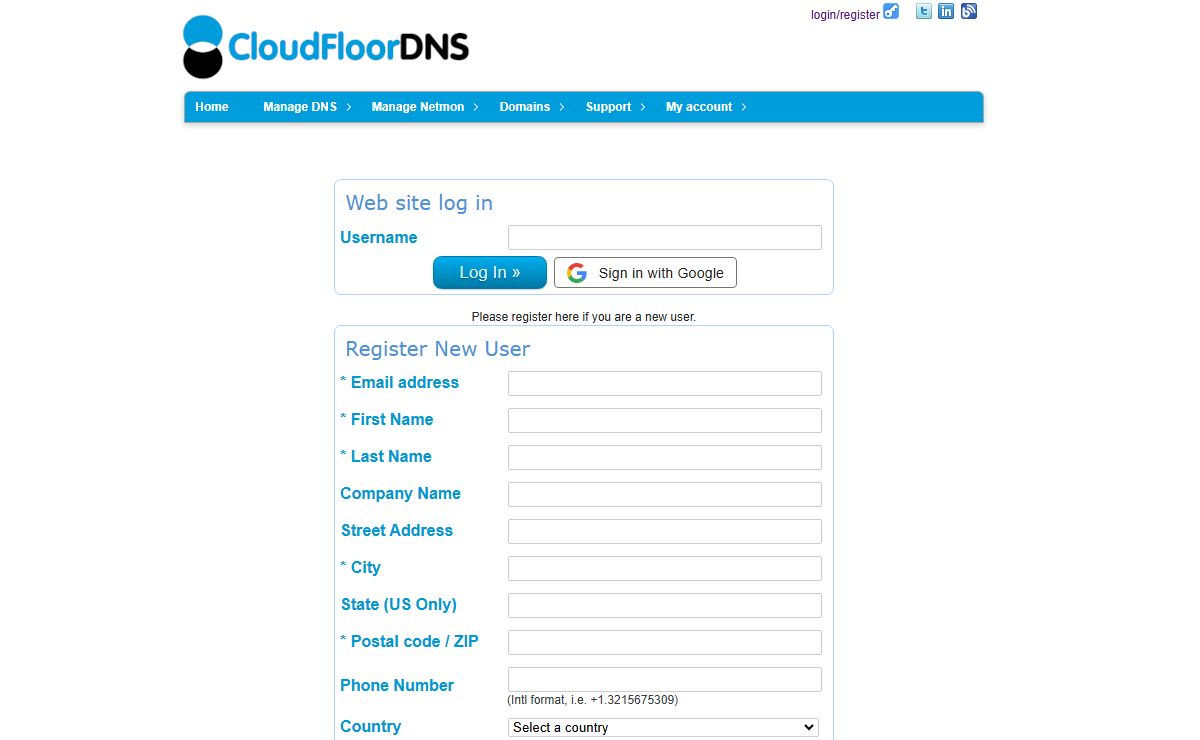Focus the Postal code / ZIP input field
The image size is (1200, 740).
(665, 642)
